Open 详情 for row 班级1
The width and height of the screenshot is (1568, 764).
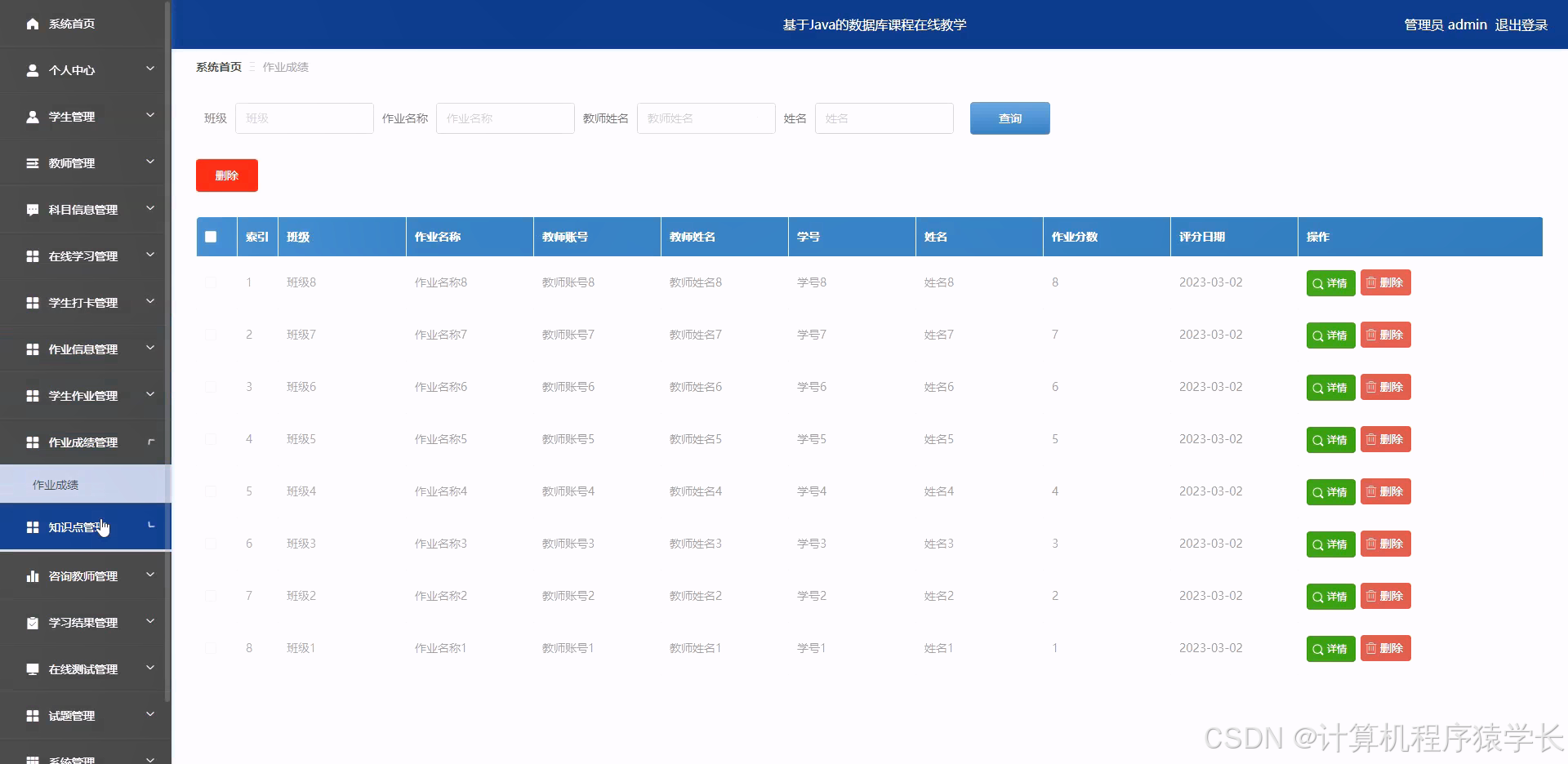pyautogui.click(x=1330, y=649)
